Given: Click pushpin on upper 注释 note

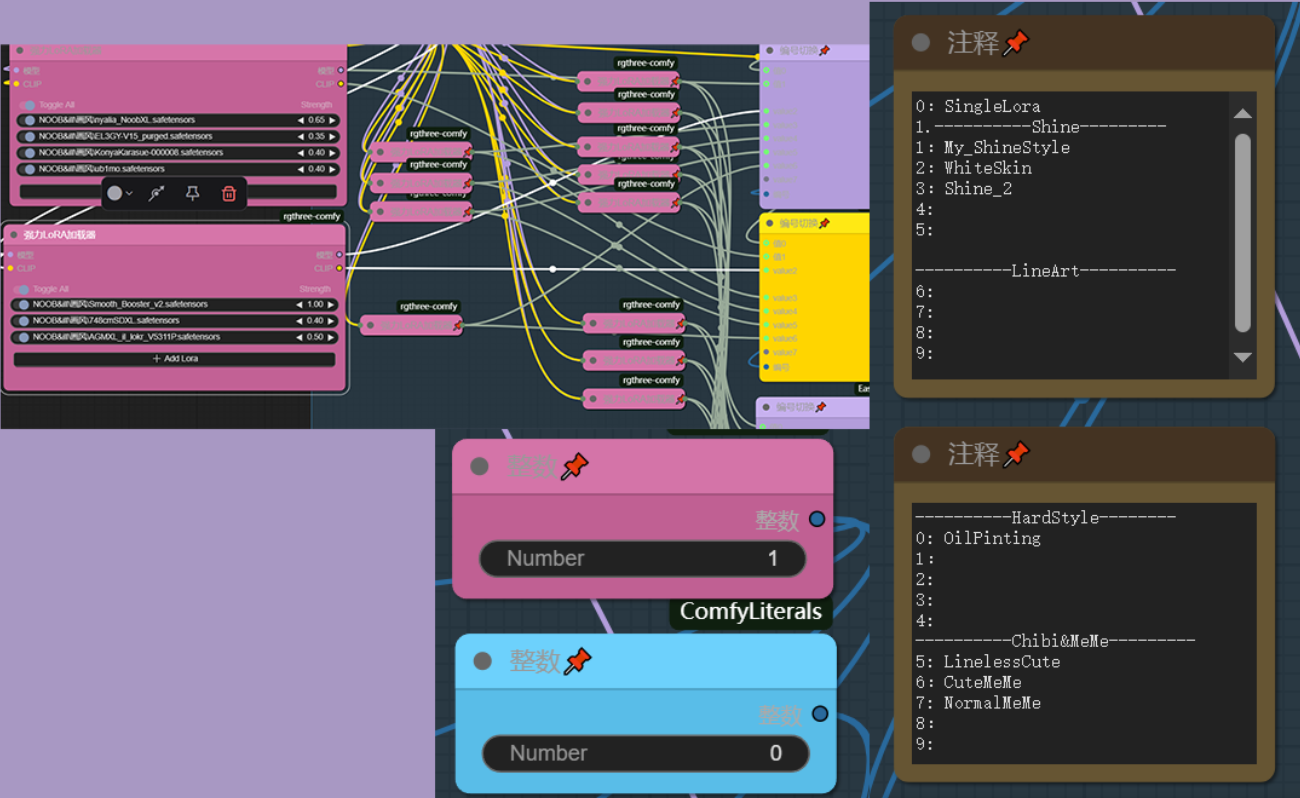Looking at the screenshot, I should tap(1016, 43).
